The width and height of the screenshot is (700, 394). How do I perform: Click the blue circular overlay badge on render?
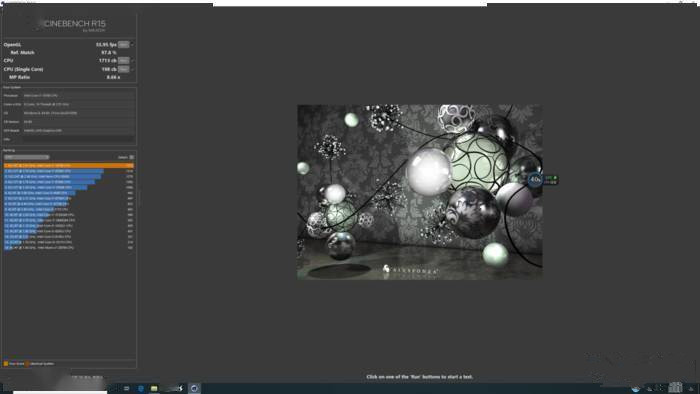[x=535, y=180]
